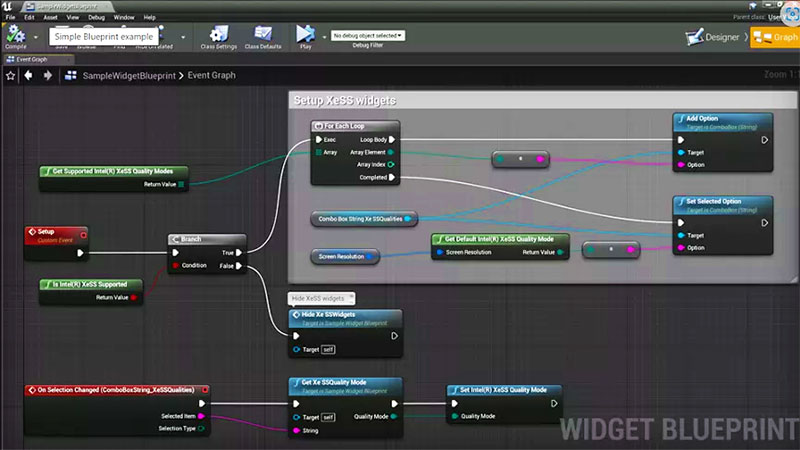Switch to Graph mode
The width and height of the screenshot is (800, 450).
[776, 37]
